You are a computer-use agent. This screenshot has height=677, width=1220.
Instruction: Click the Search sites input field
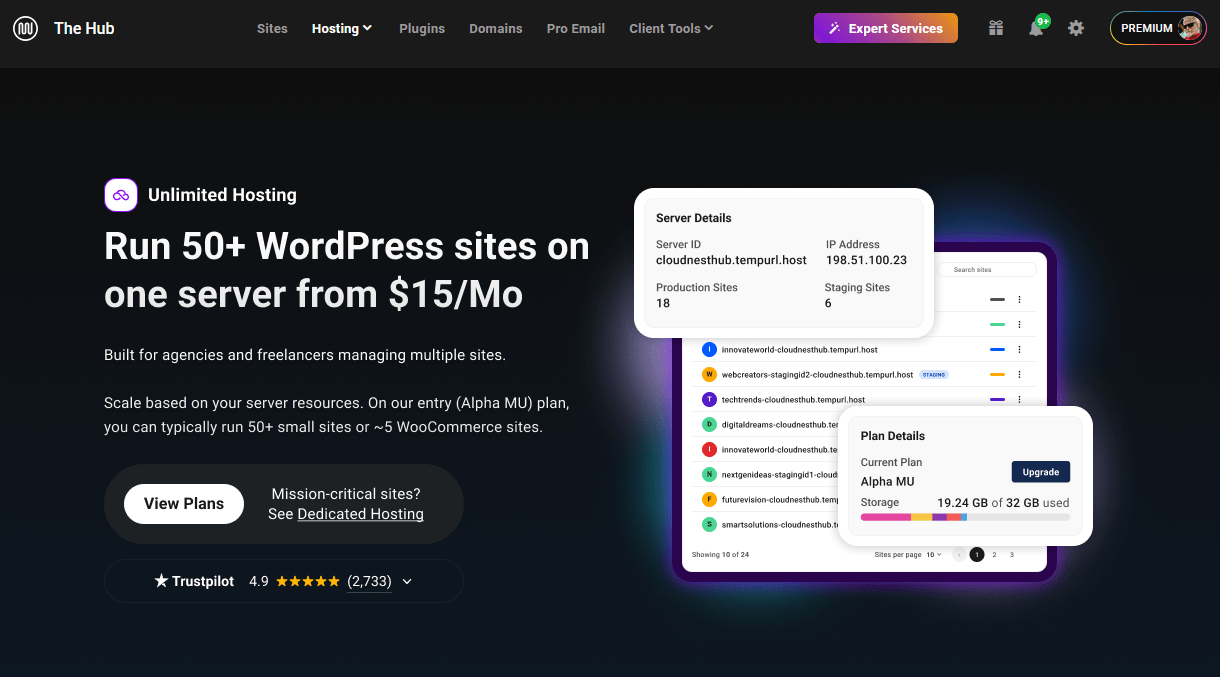tap(987, 270)
